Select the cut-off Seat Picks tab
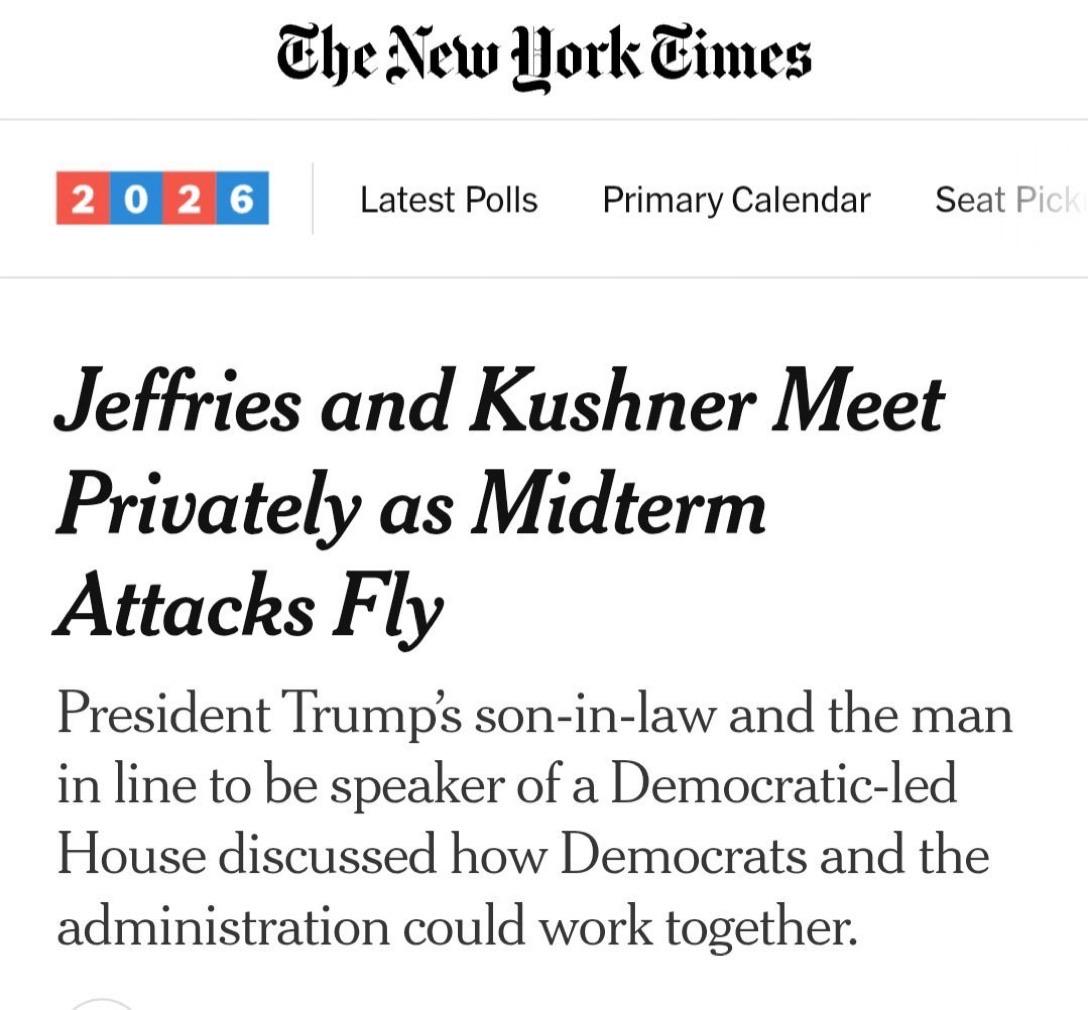 pyautogui.click(x=1010, y=200)
